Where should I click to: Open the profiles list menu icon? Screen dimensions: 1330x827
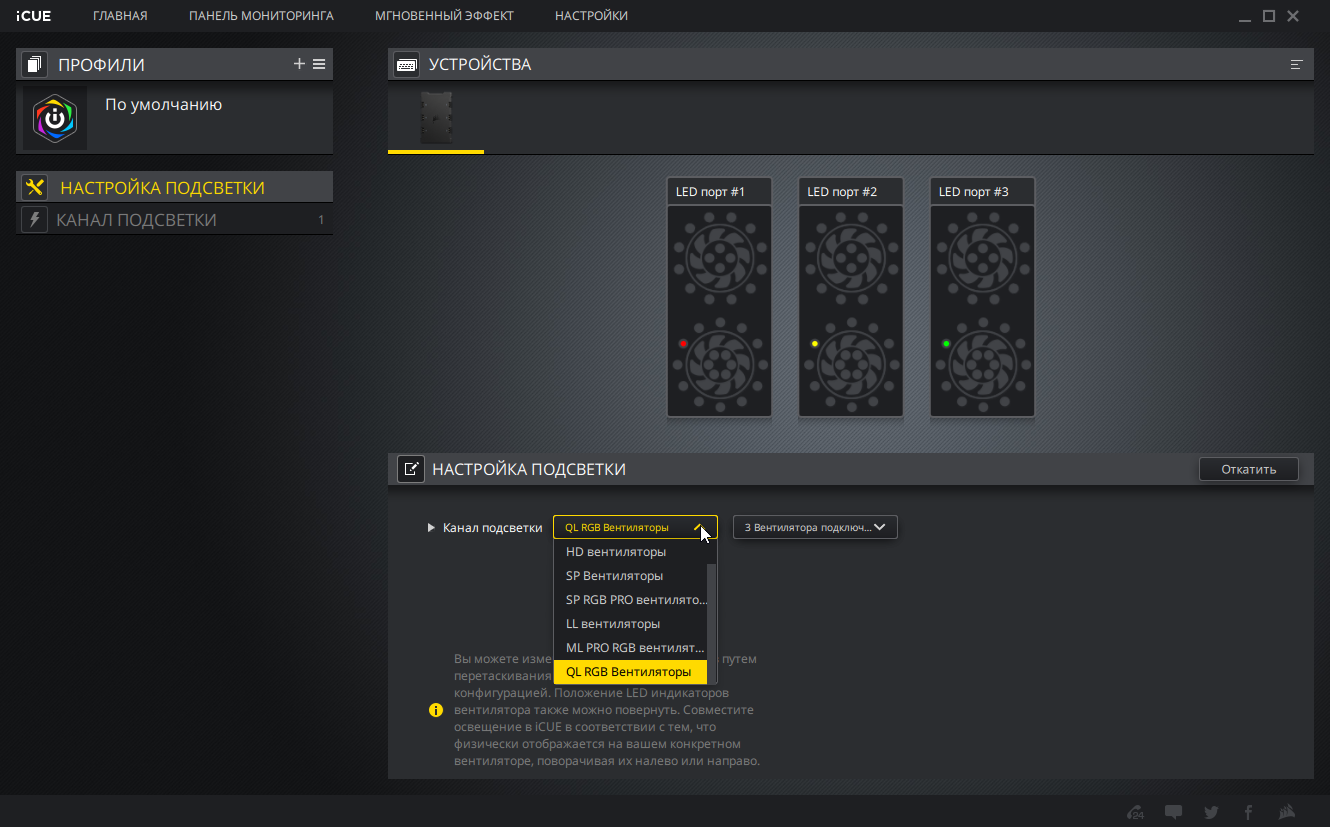[x=319, y=64]
